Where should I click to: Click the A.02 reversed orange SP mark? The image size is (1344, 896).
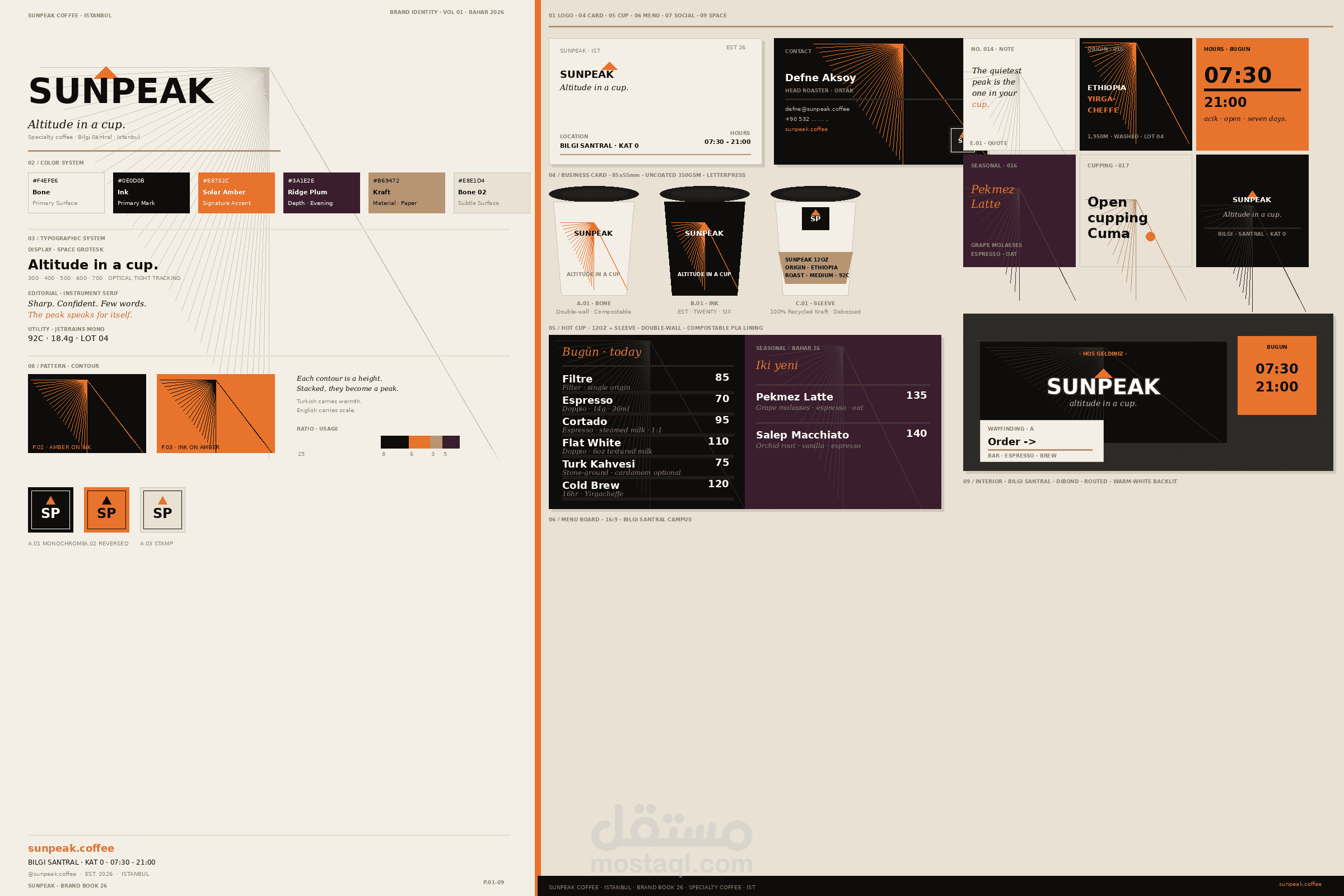tap(106, 510)
